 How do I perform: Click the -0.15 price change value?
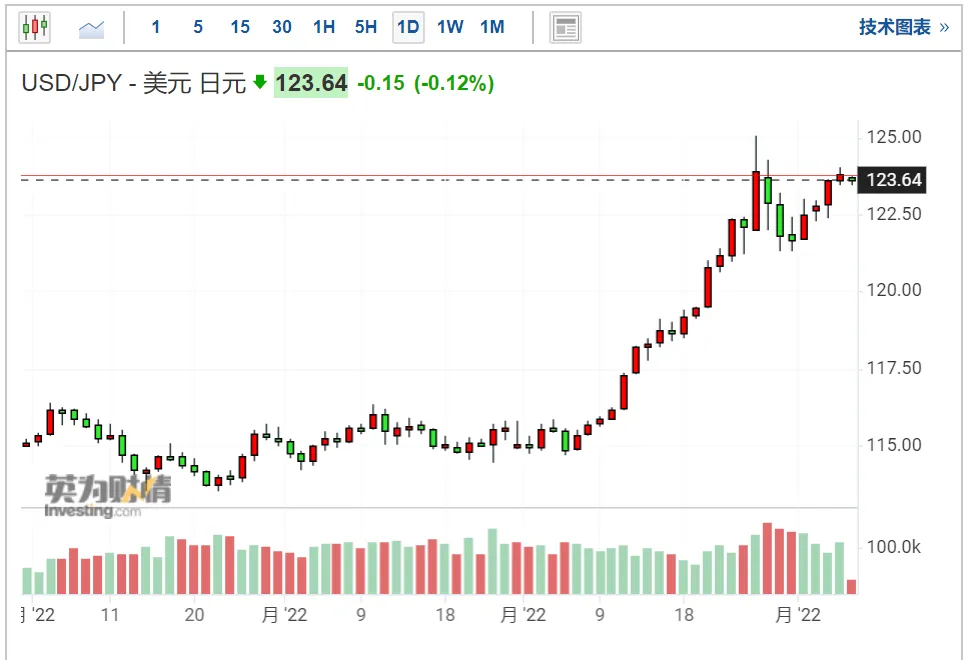pyautogui.click(x=381, y=83)
